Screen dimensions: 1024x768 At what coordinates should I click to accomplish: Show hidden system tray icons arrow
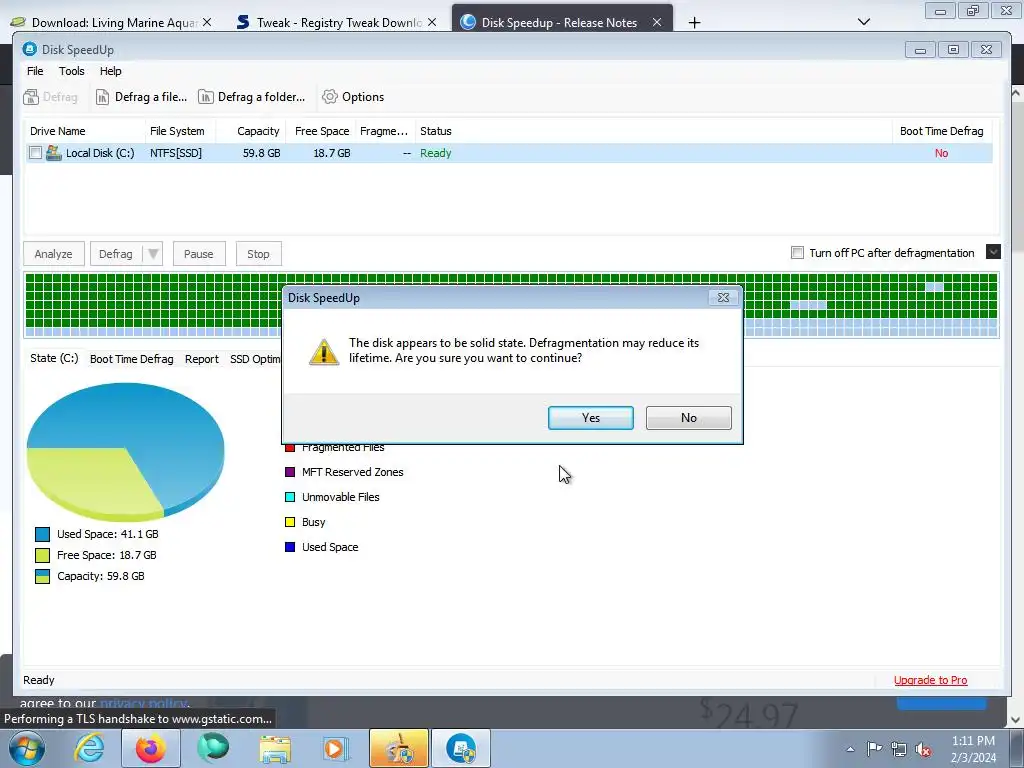point(850,749)
